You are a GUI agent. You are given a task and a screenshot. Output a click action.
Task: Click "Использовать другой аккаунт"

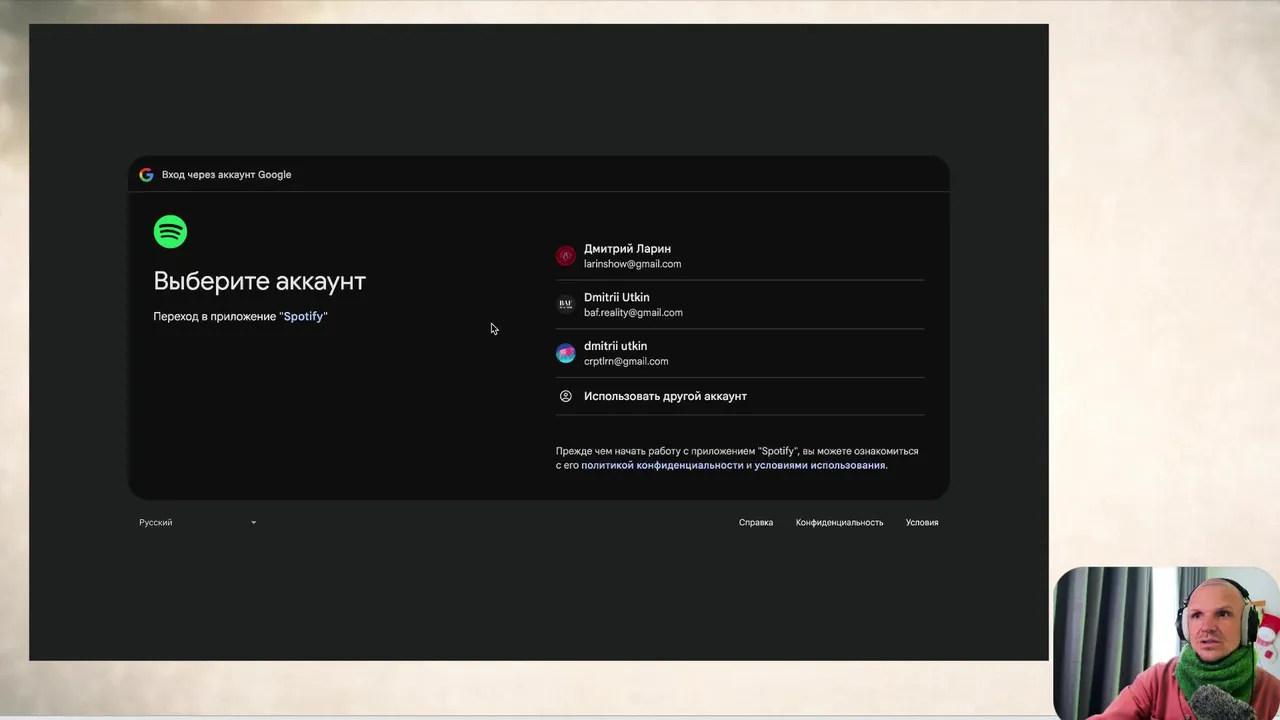[x=740, y=396]
